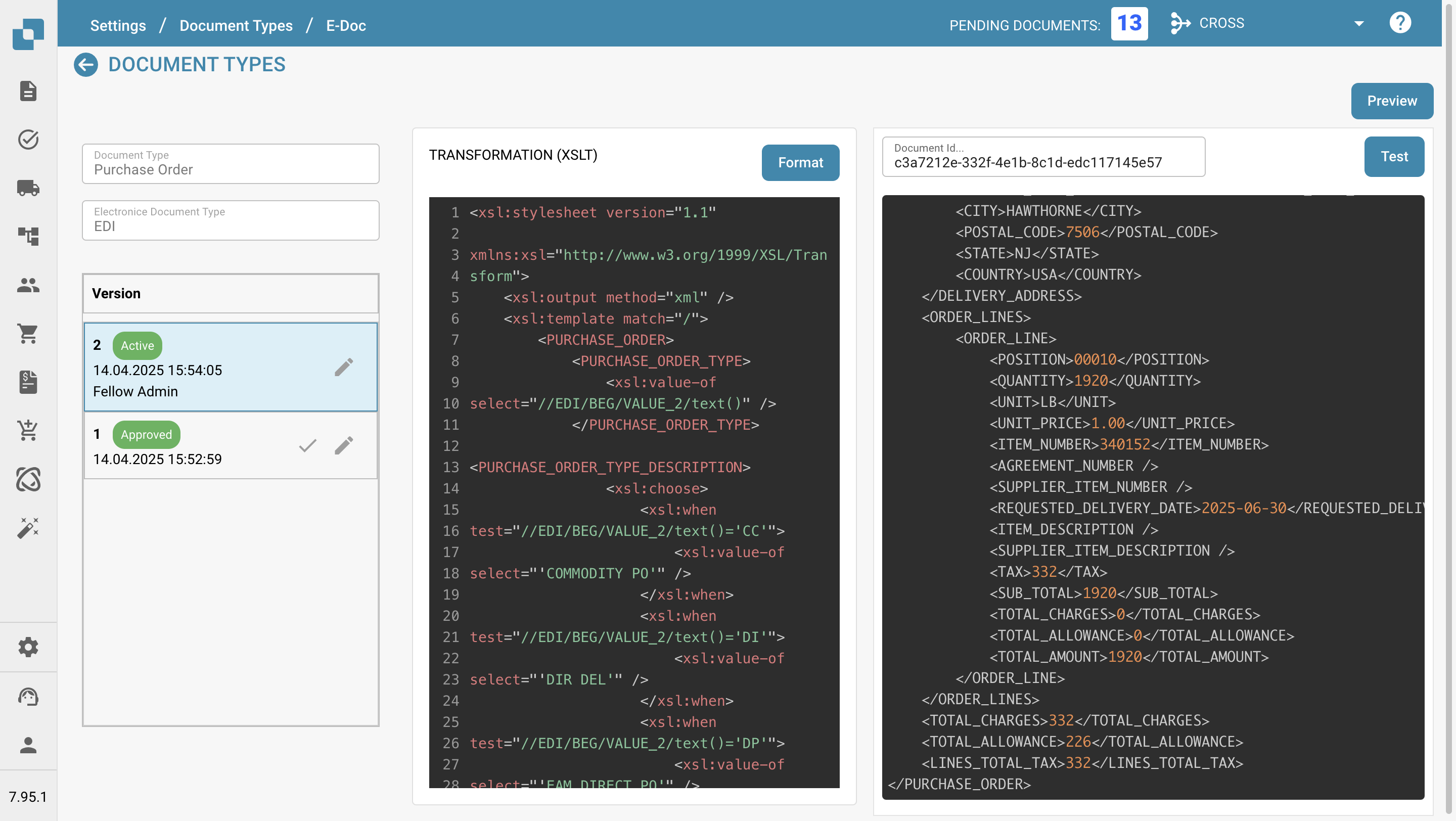The height and width of the screenshot is (821, 1456).
Task: Open the Electronice Document Type field
Action: [x=230, y=220]
